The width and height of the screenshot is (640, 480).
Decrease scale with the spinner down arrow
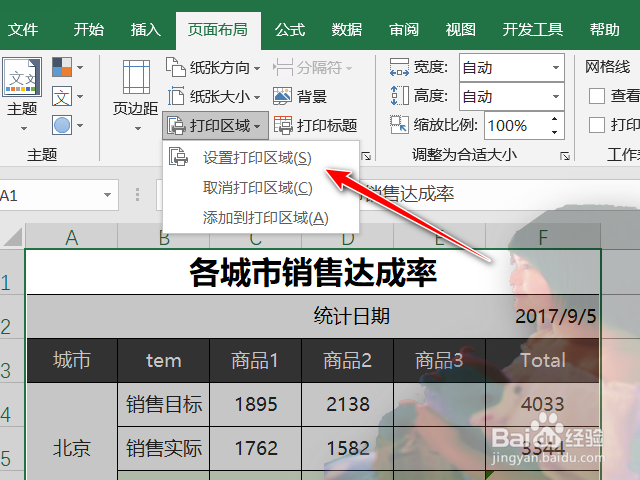554,132
